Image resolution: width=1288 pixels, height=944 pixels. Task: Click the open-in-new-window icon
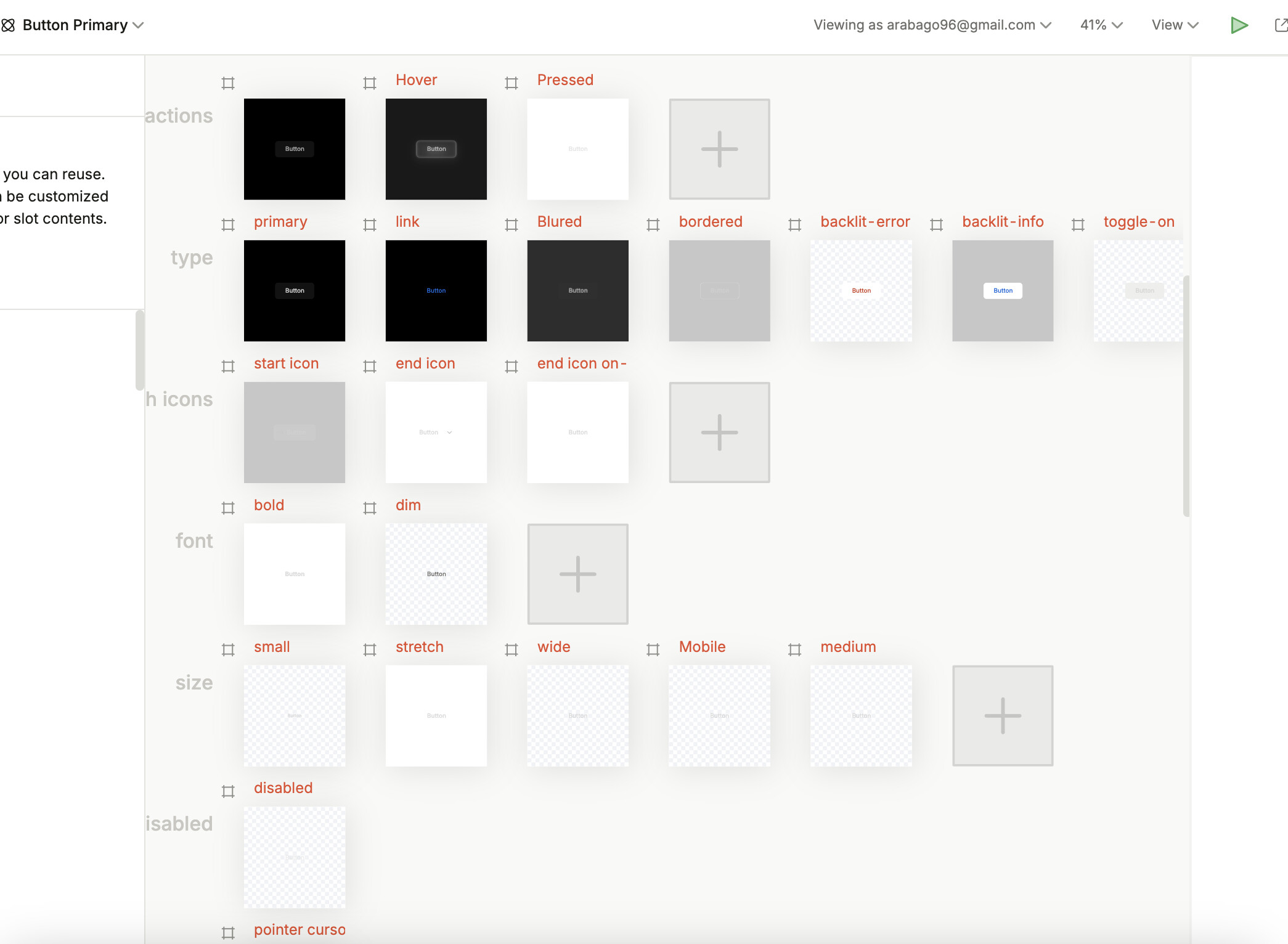tap(1281, 25)
